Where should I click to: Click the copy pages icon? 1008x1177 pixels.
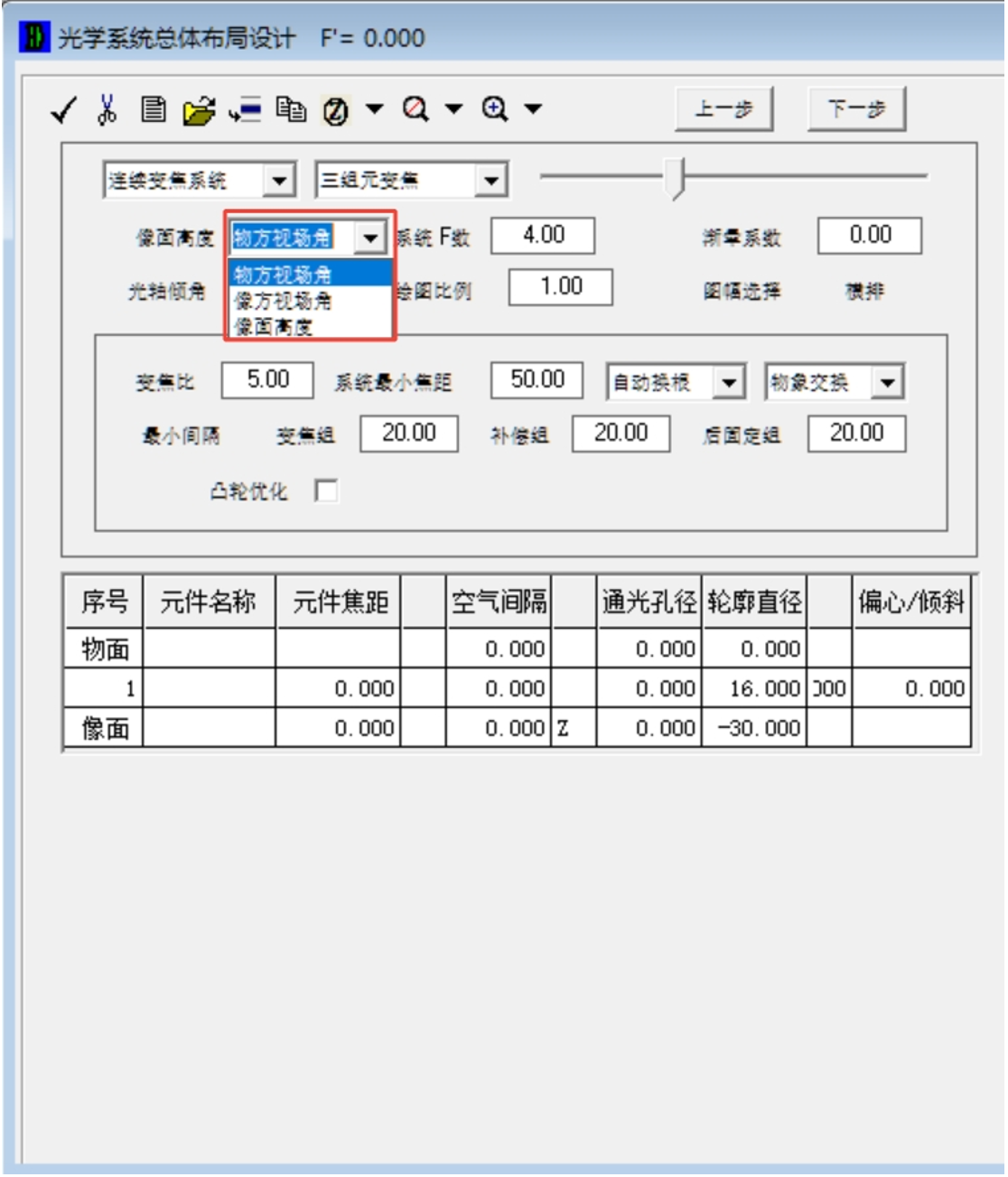coord(291,109)
